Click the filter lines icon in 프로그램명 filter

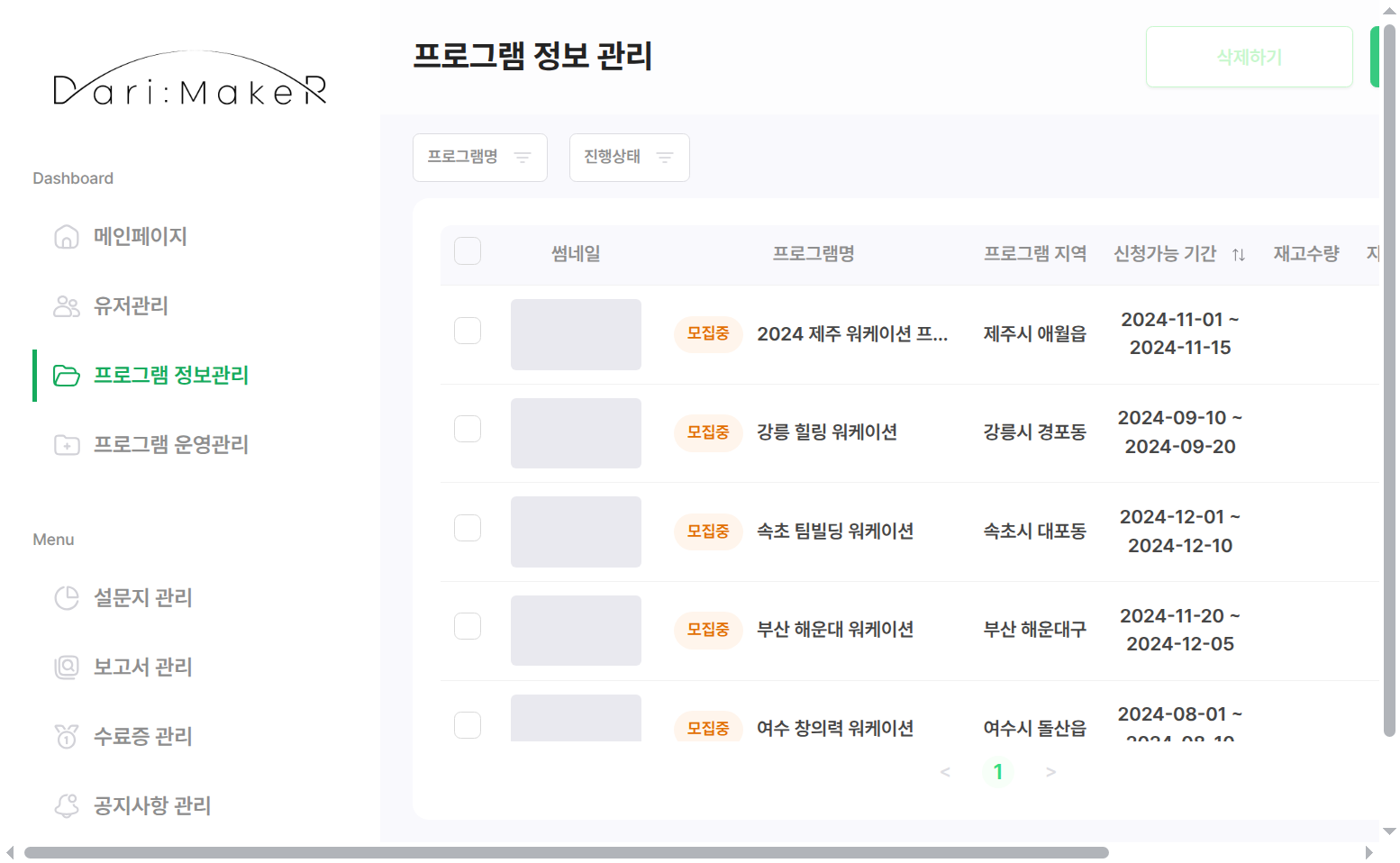click(x=523, y=158)
